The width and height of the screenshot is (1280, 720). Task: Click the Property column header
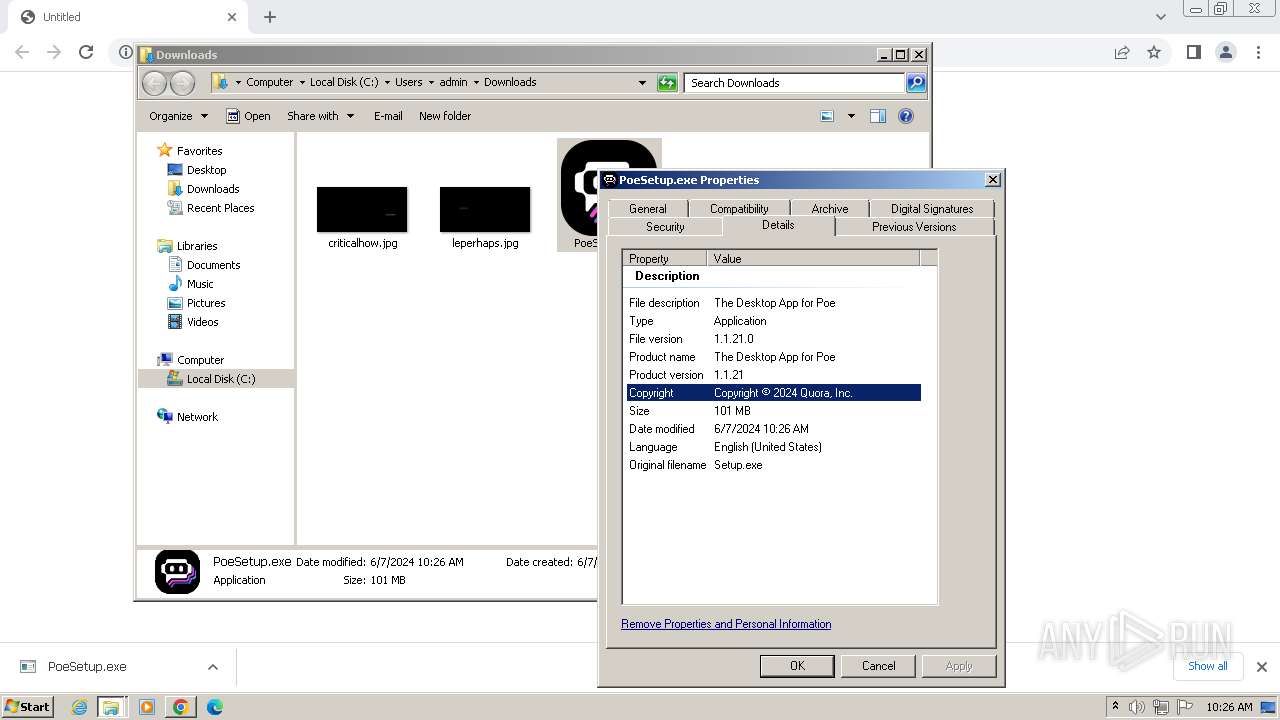(665, 258)
